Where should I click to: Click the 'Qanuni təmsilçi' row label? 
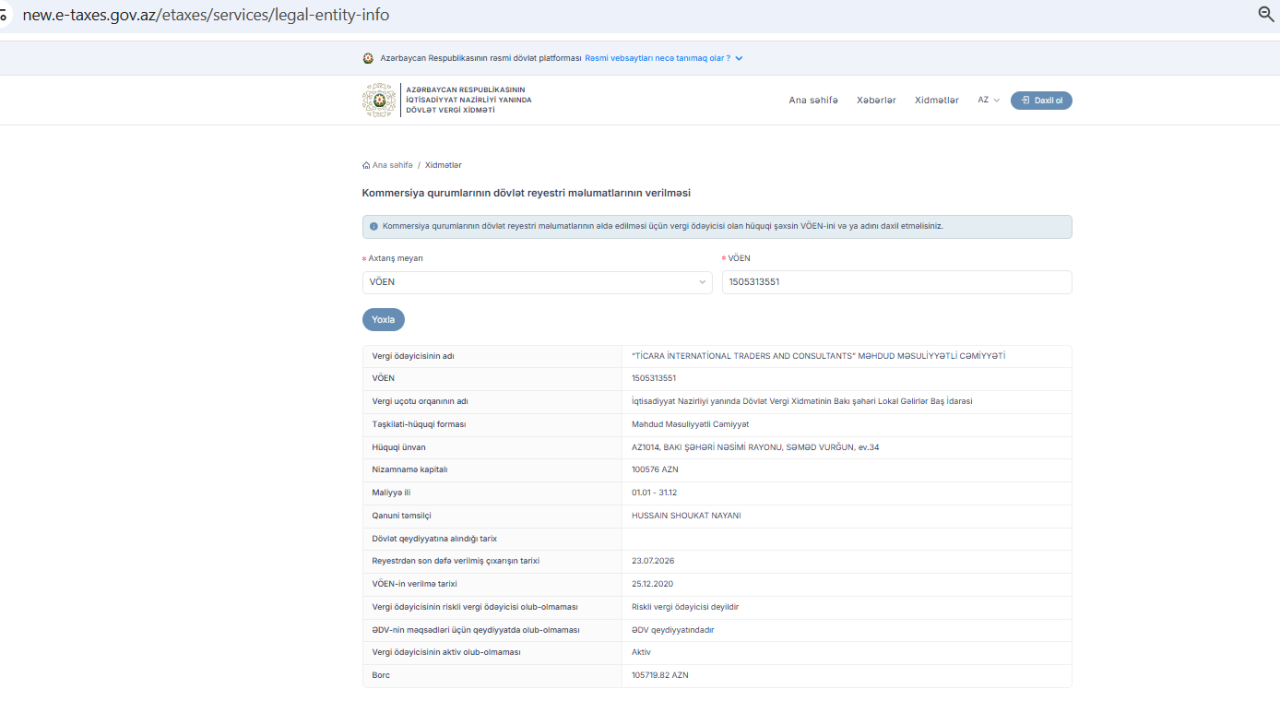(x=401, y=516)
